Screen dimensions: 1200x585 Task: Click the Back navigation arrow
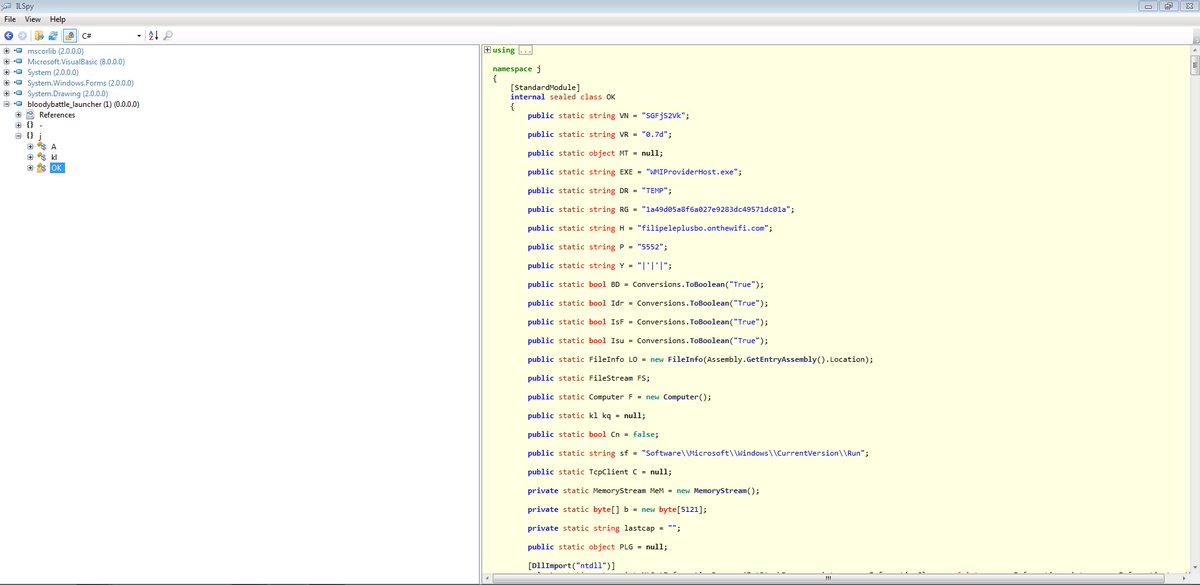tap(8, 36)
